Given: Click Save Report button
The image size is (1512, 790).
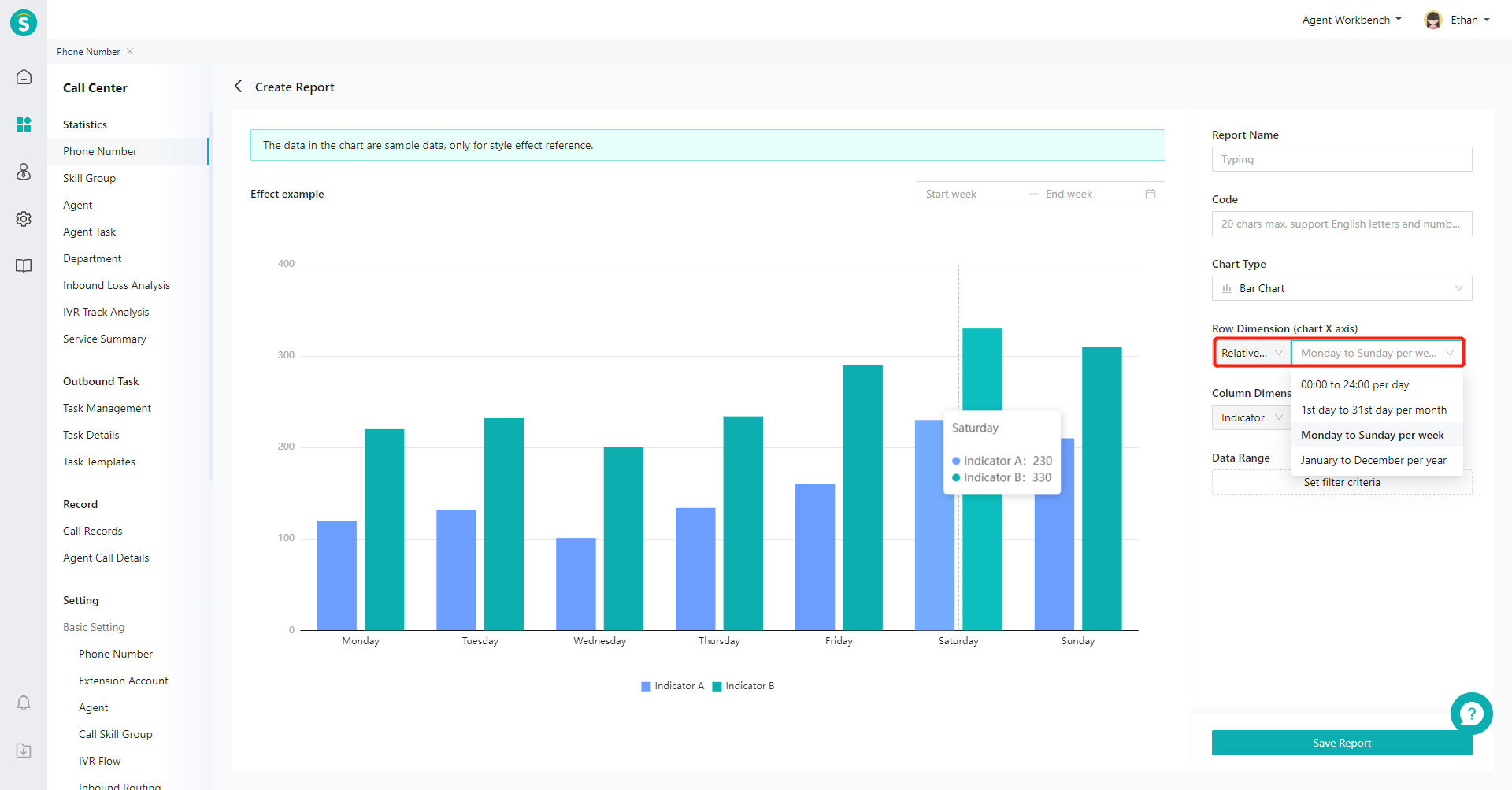Looking at the screenshot, I should (1342, 743).
